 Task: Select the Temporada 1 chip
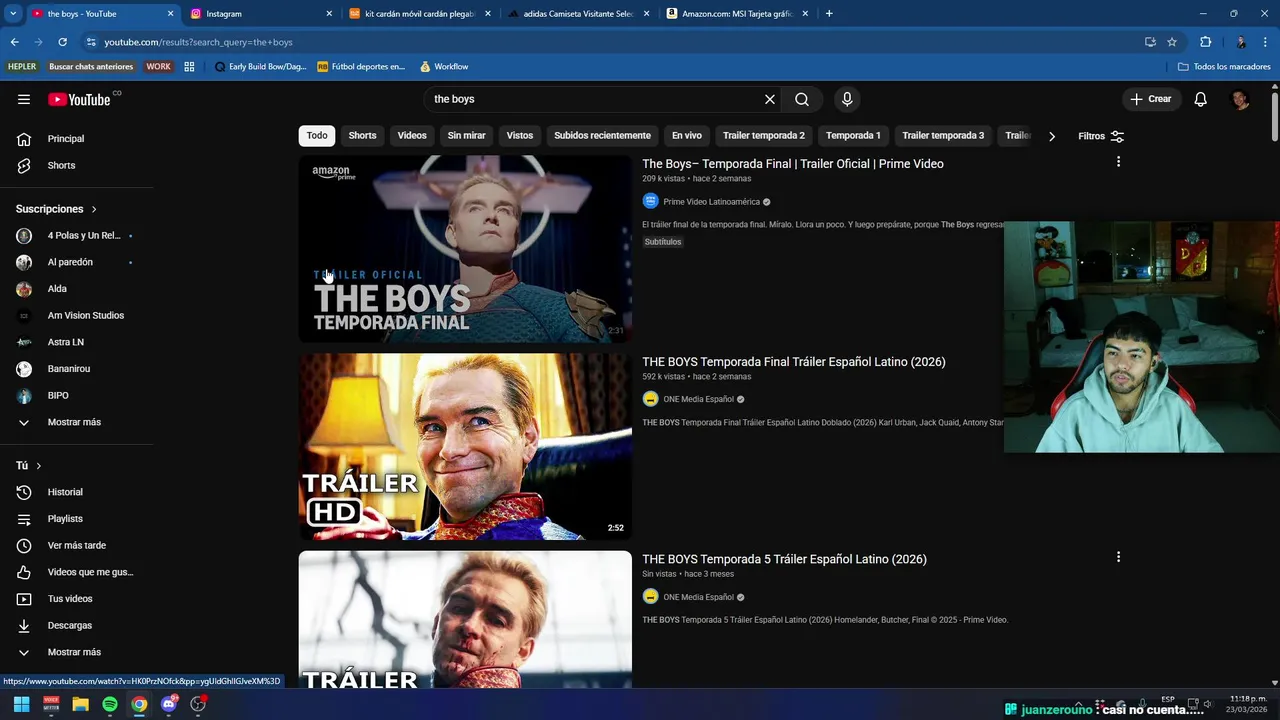pyautogui.click(x=853, y=136)
